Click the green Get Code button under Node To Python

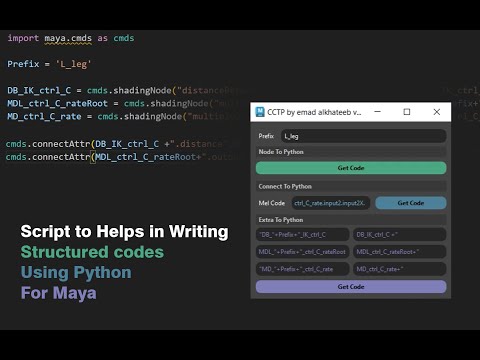[x=351, y=168]
